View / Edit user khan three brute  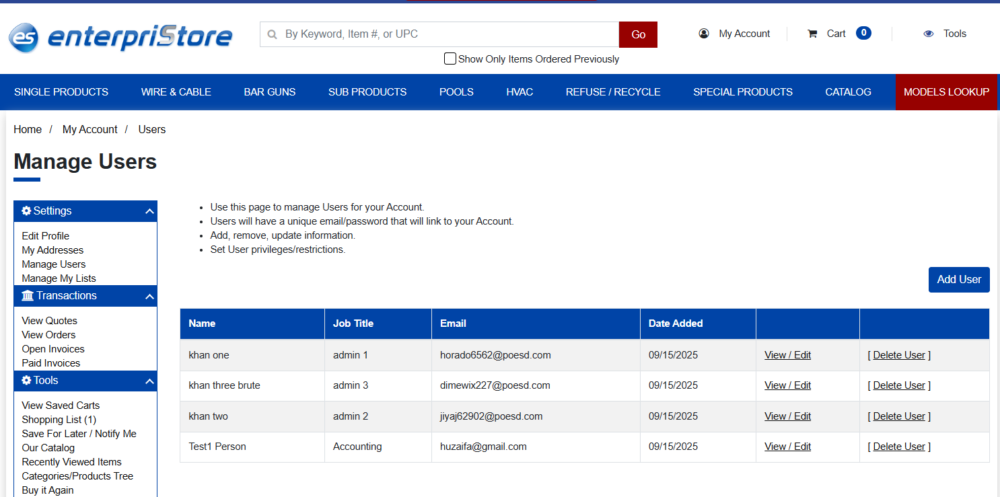pyautogui.click(x=788, y=385)
